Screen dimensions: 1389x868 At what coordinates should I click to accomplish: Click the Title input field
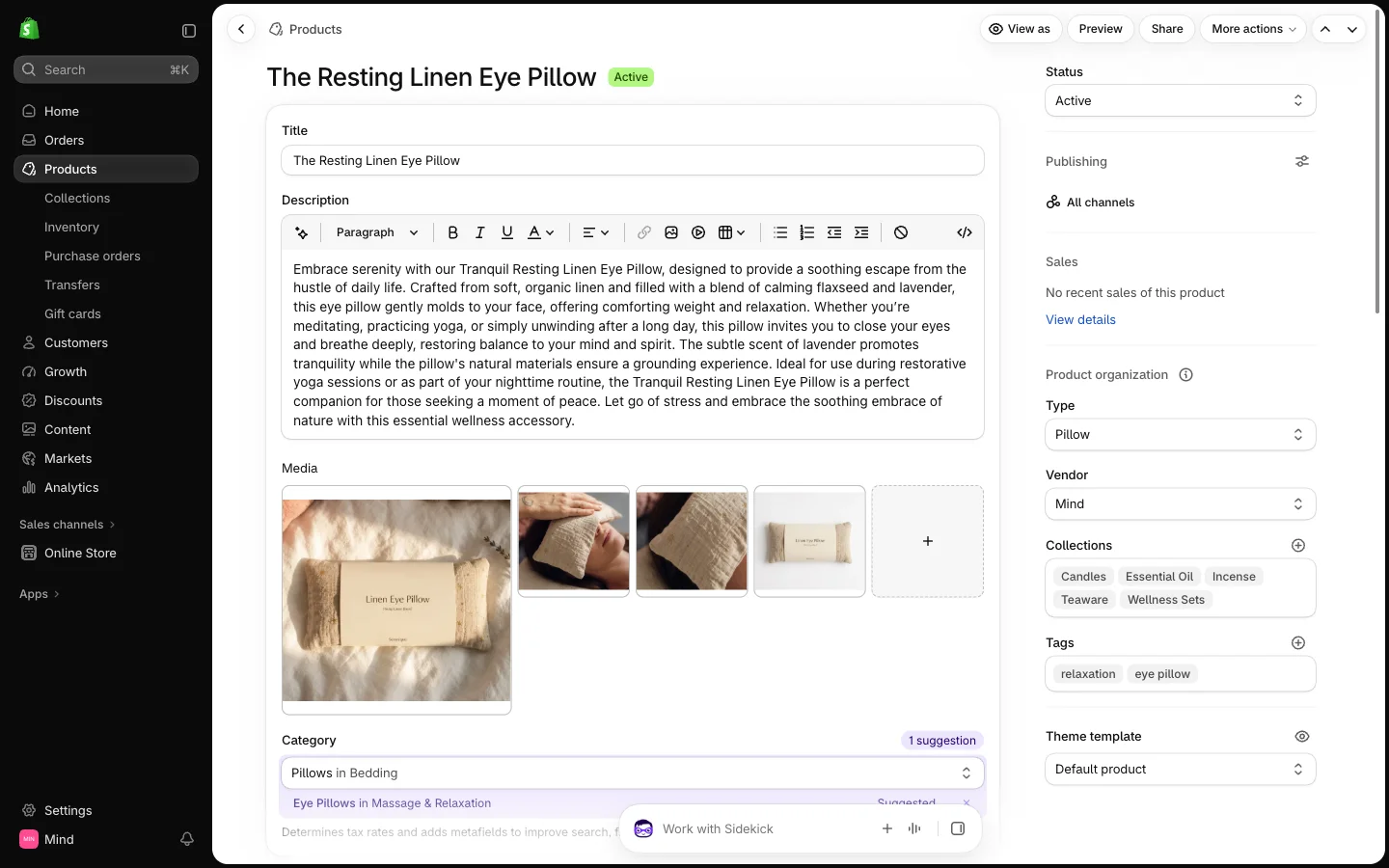pyautogui.click(x=633, y=160)
